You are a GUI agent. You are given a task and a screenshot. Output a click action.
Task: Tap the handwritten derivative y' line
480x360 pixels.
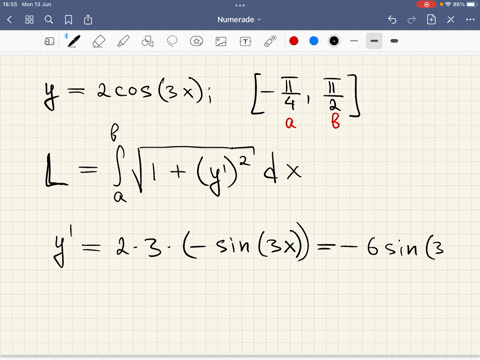click(248, 245)
